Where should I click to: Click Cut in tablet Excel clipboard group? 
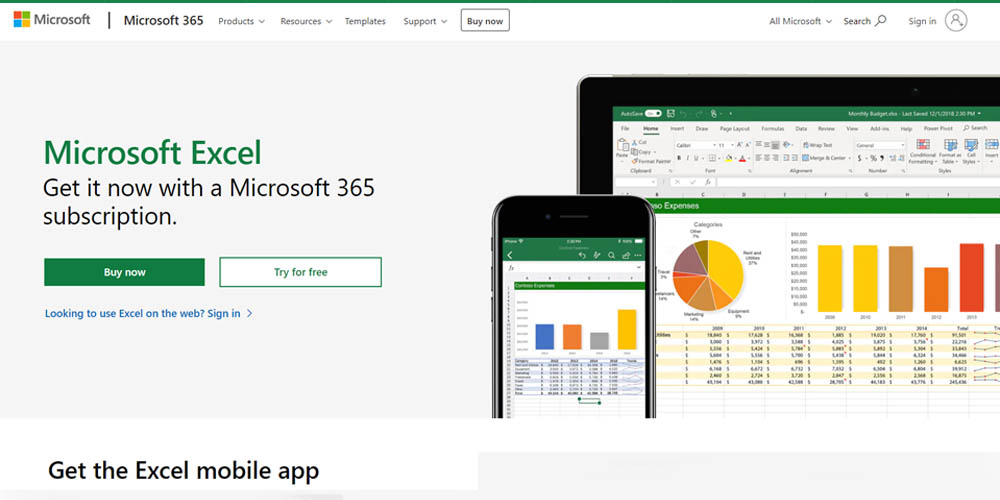(x=639, y=142)
